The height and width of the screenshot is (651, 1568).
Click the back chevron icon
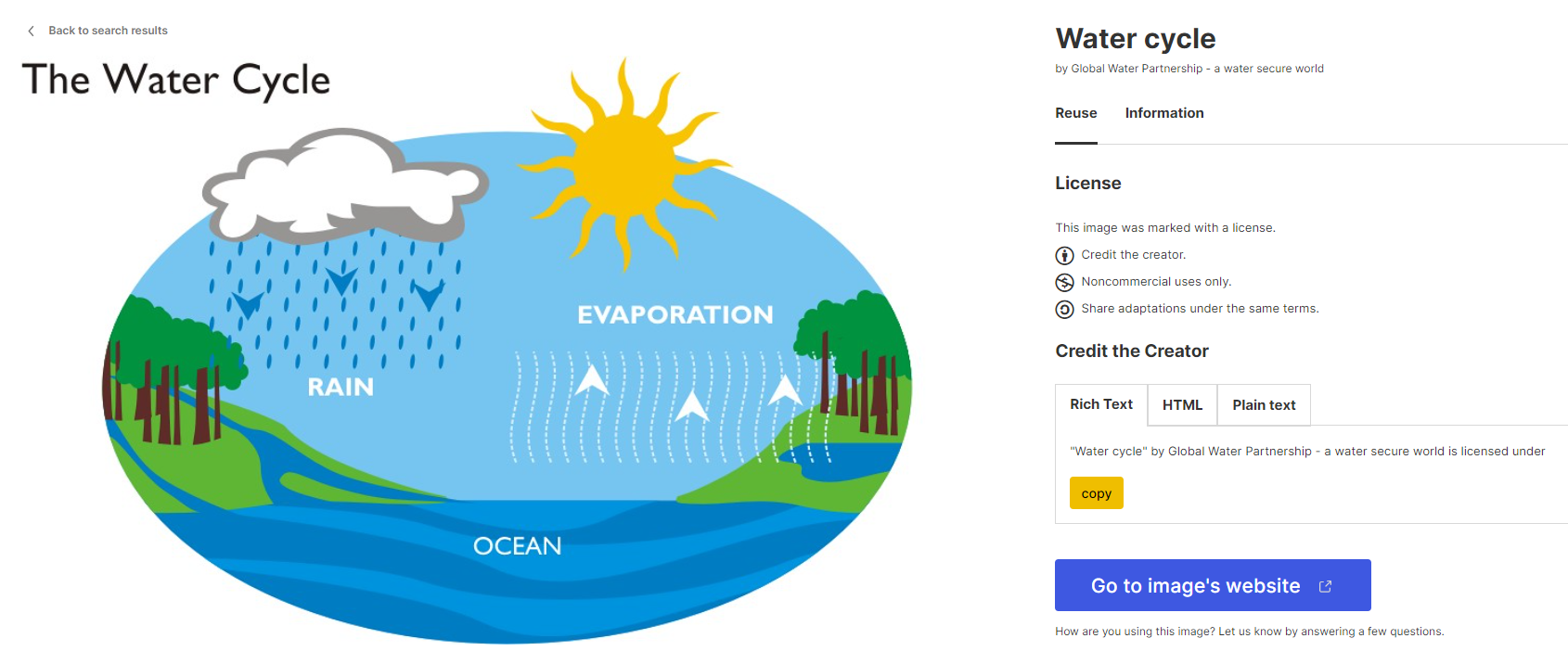point(31,31)
